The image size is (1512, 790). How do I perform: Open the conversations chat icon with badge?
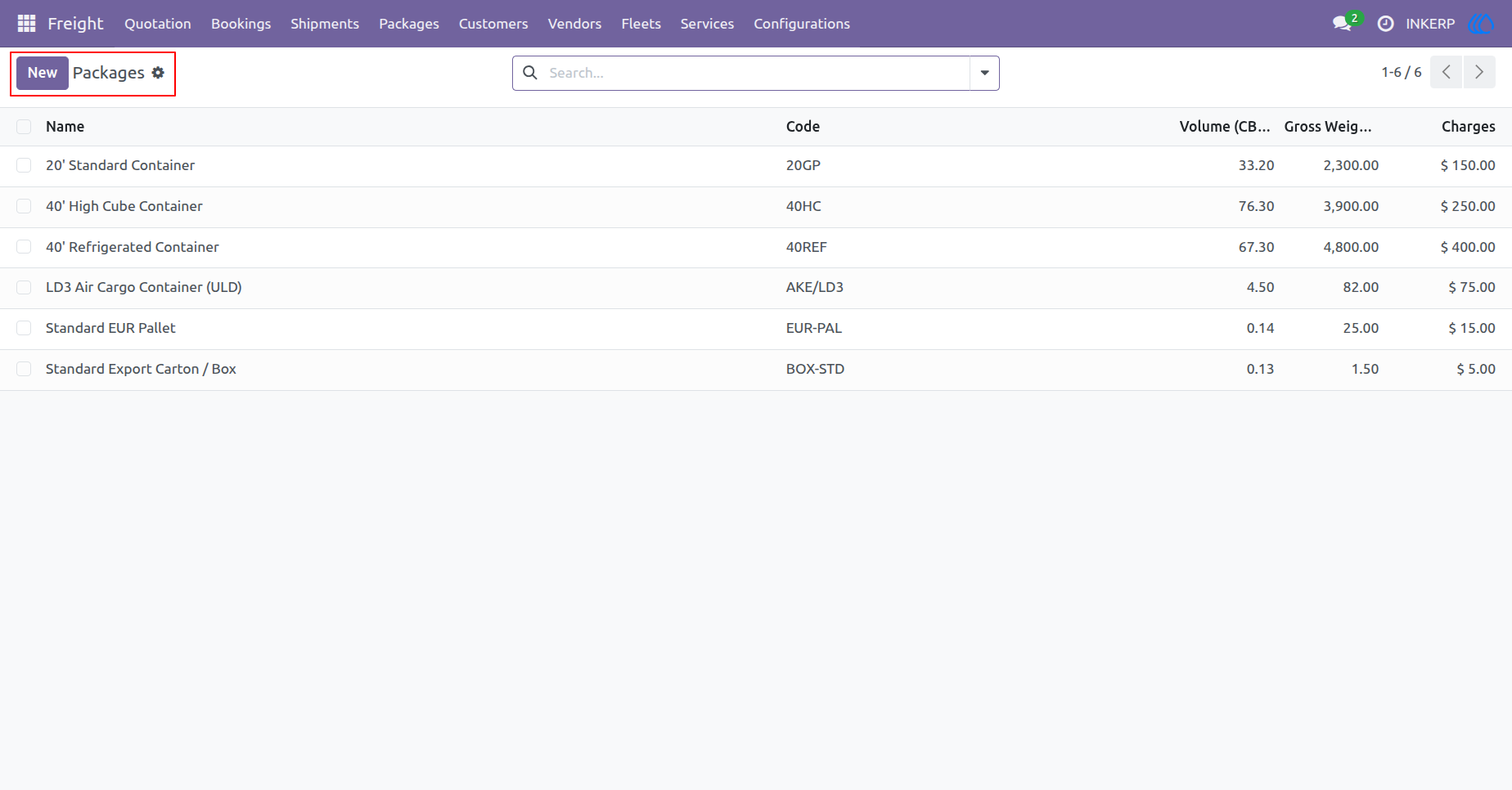point(1346,23)
